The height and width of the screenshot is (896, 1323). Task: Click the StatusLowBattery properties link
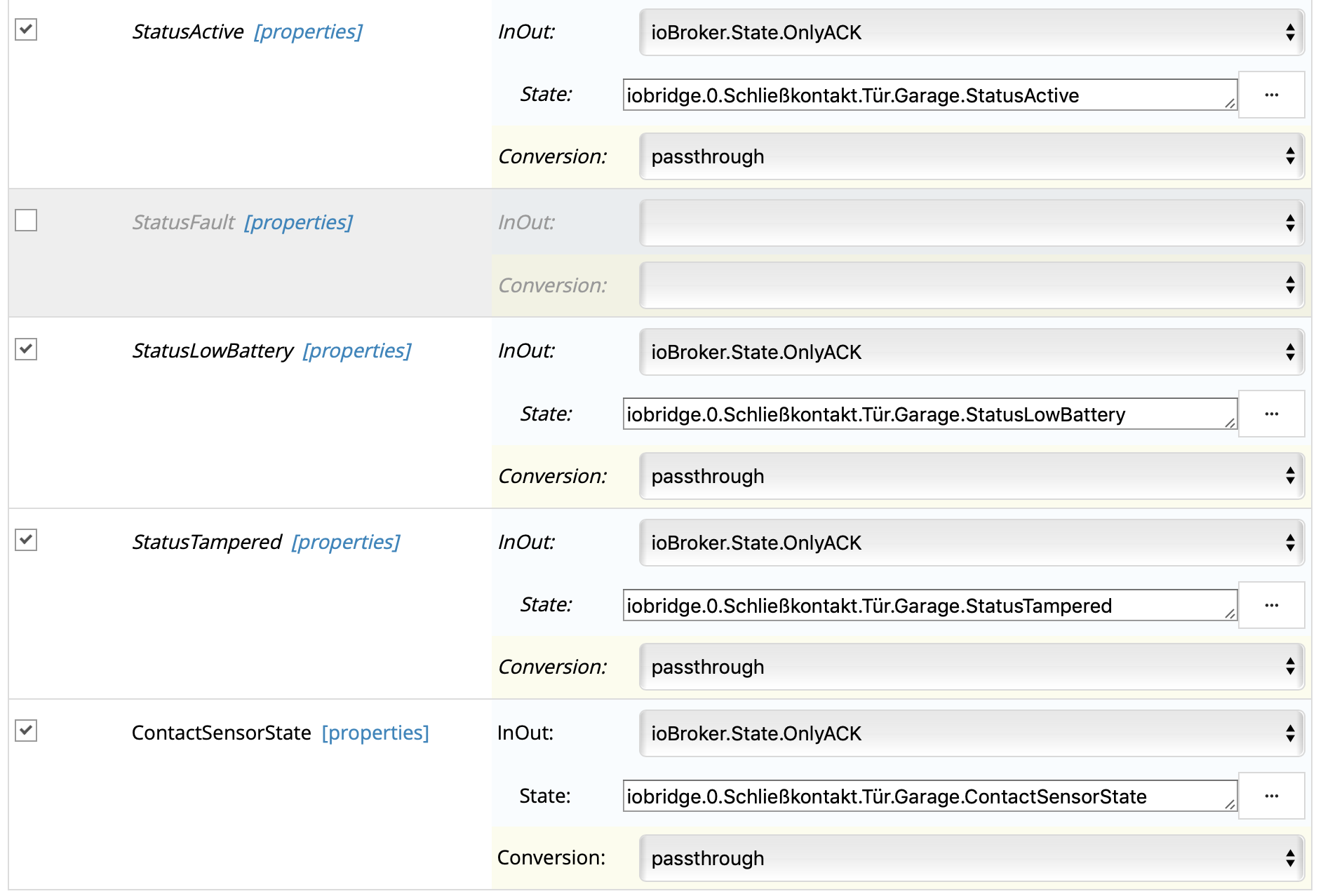coord(357,351)
